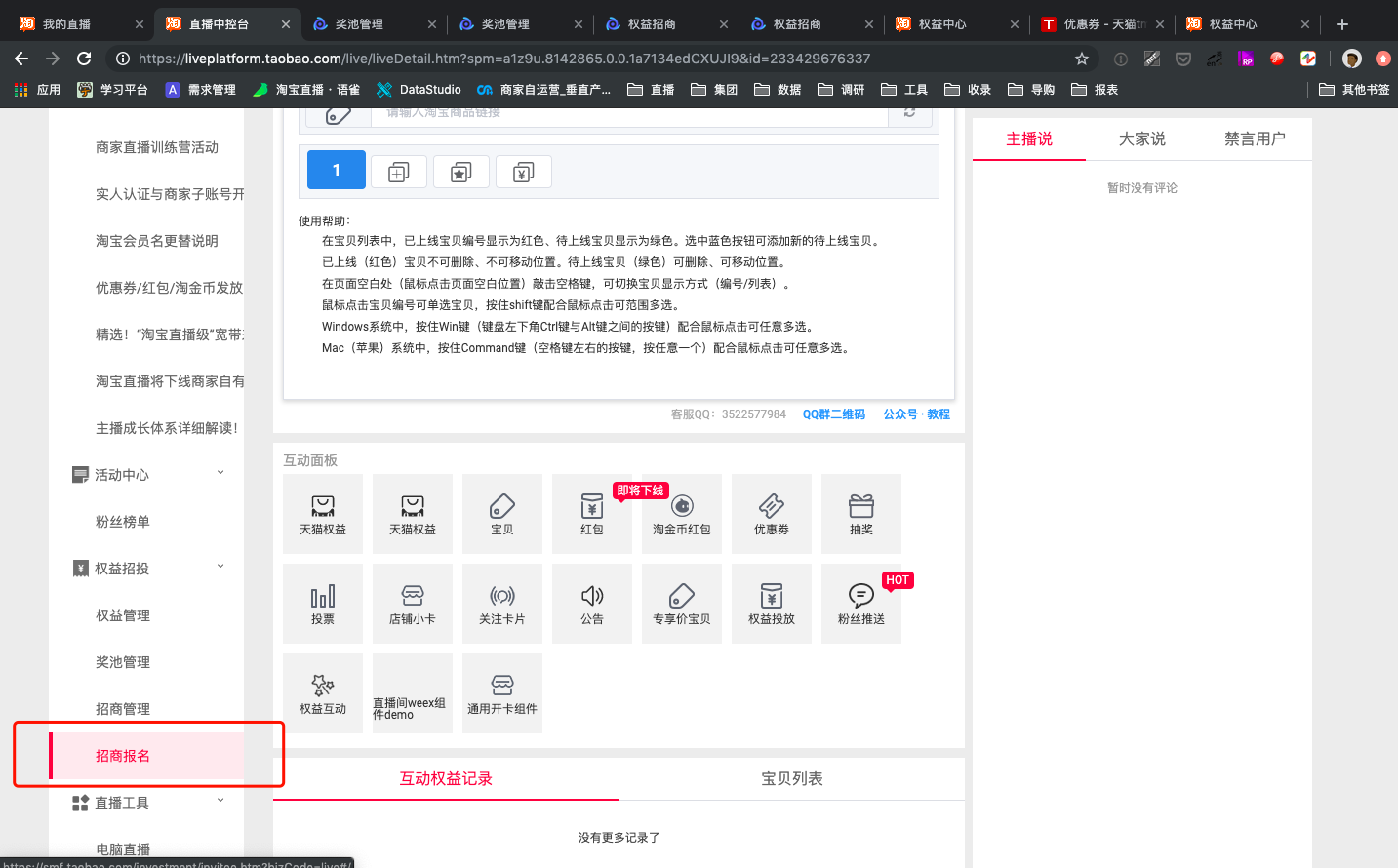Select the 互动权益记录 tab
The image size is (1398, 868).
(x=446, y=778)
